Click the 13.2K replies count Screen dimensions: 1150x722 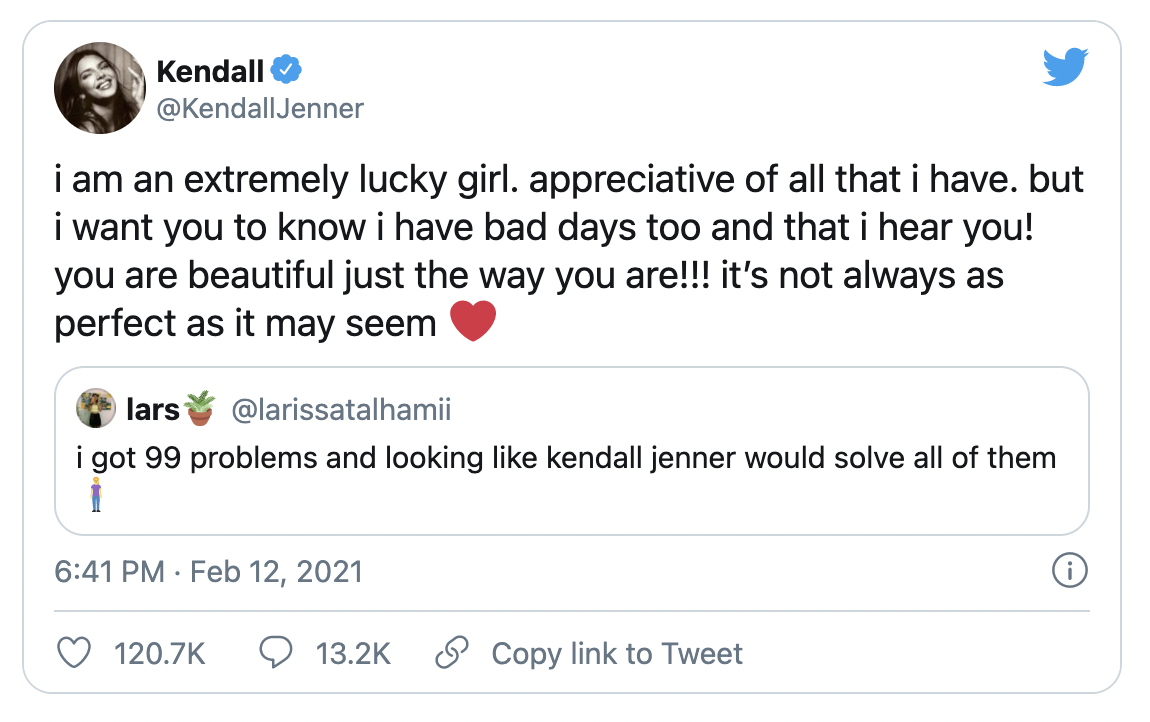pos(353,654)
